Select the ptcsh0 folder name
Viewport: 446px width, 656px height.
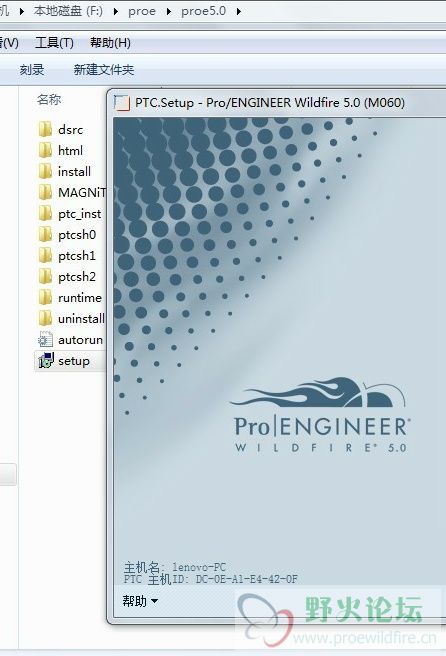(x=77, y=235)
